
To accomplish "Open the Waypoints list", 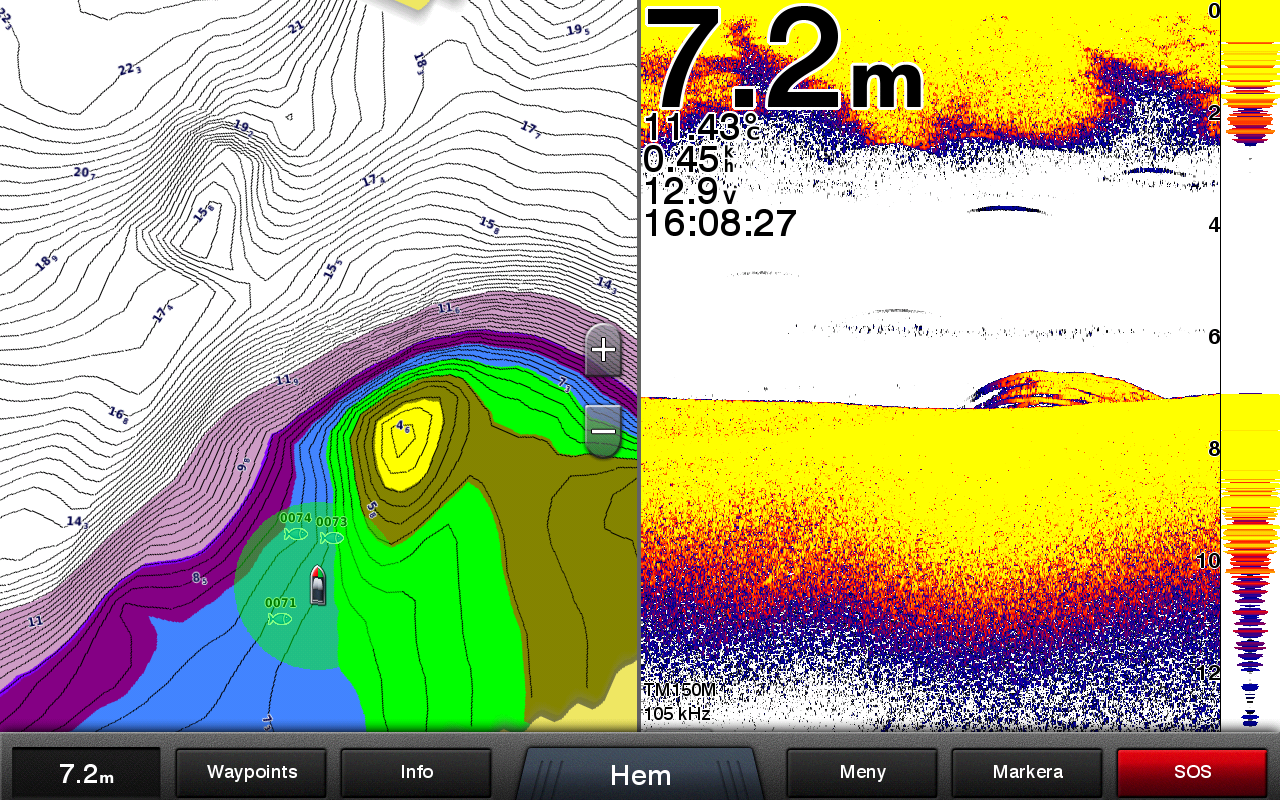I will [x=252, y=772].
